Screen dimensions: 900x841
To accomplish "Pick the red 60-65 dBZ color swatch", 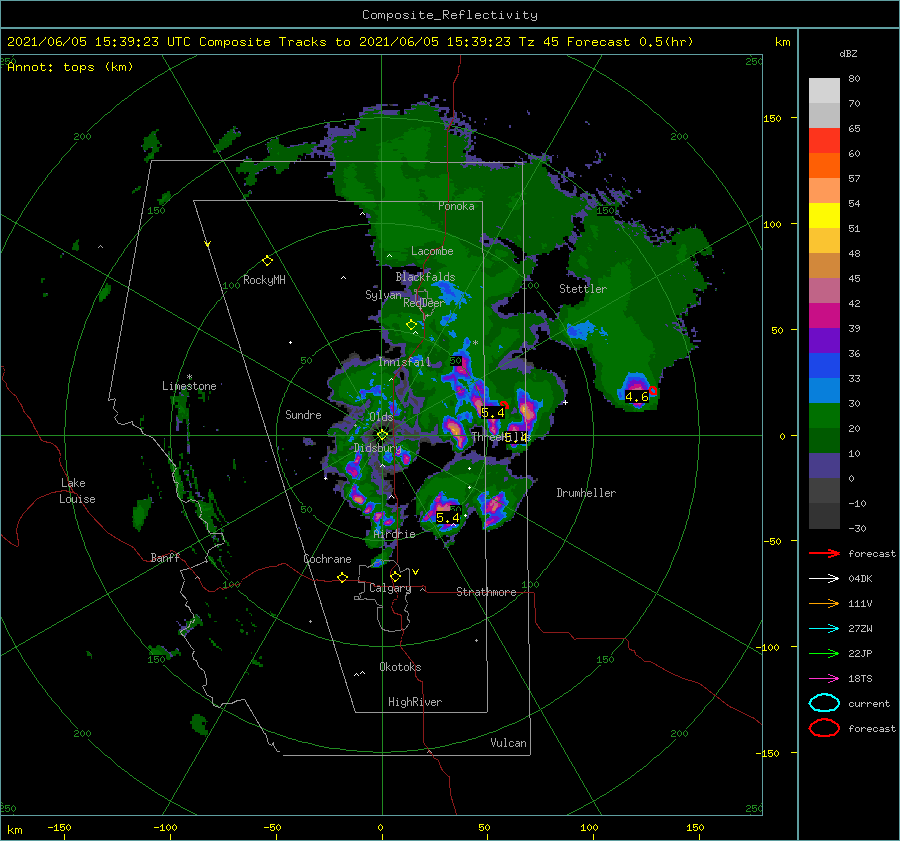I will coord(824,141).
